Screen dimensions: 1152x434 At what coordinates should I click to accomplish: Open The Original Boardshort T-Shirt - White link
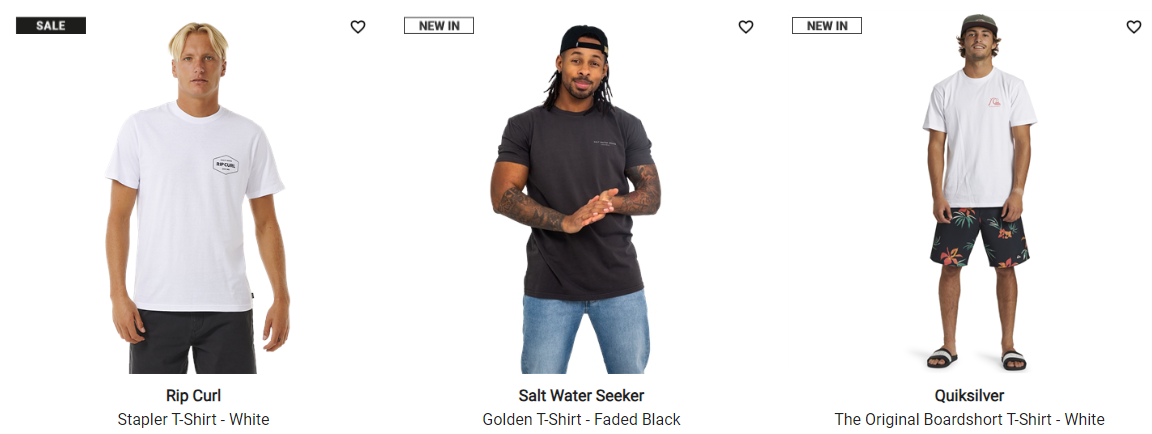(x=969, y=420)
